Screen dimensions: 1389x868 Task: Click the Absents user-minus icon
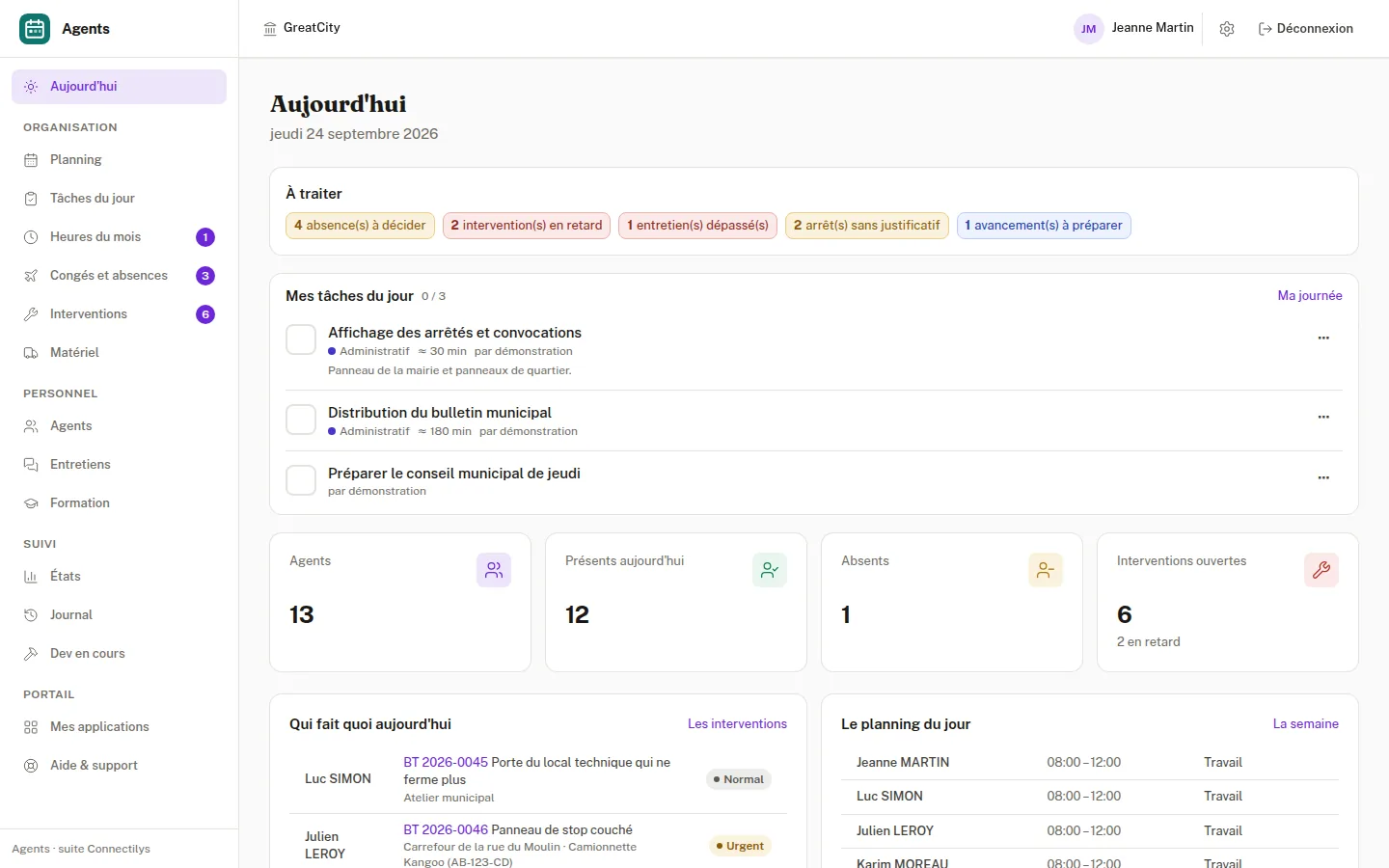(x=1046, y=570)
